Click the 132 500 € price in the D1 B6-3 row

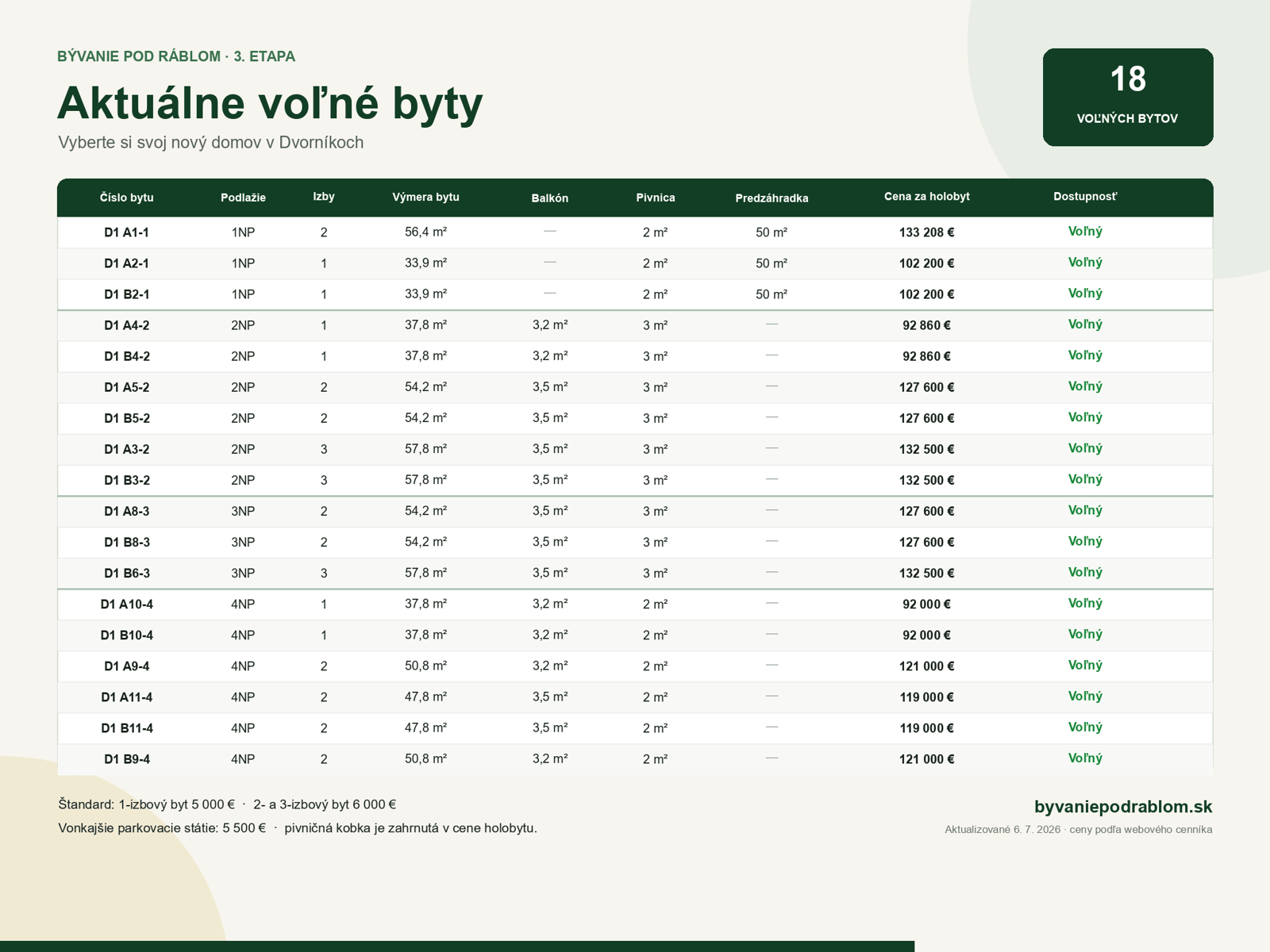pos(927,573)
